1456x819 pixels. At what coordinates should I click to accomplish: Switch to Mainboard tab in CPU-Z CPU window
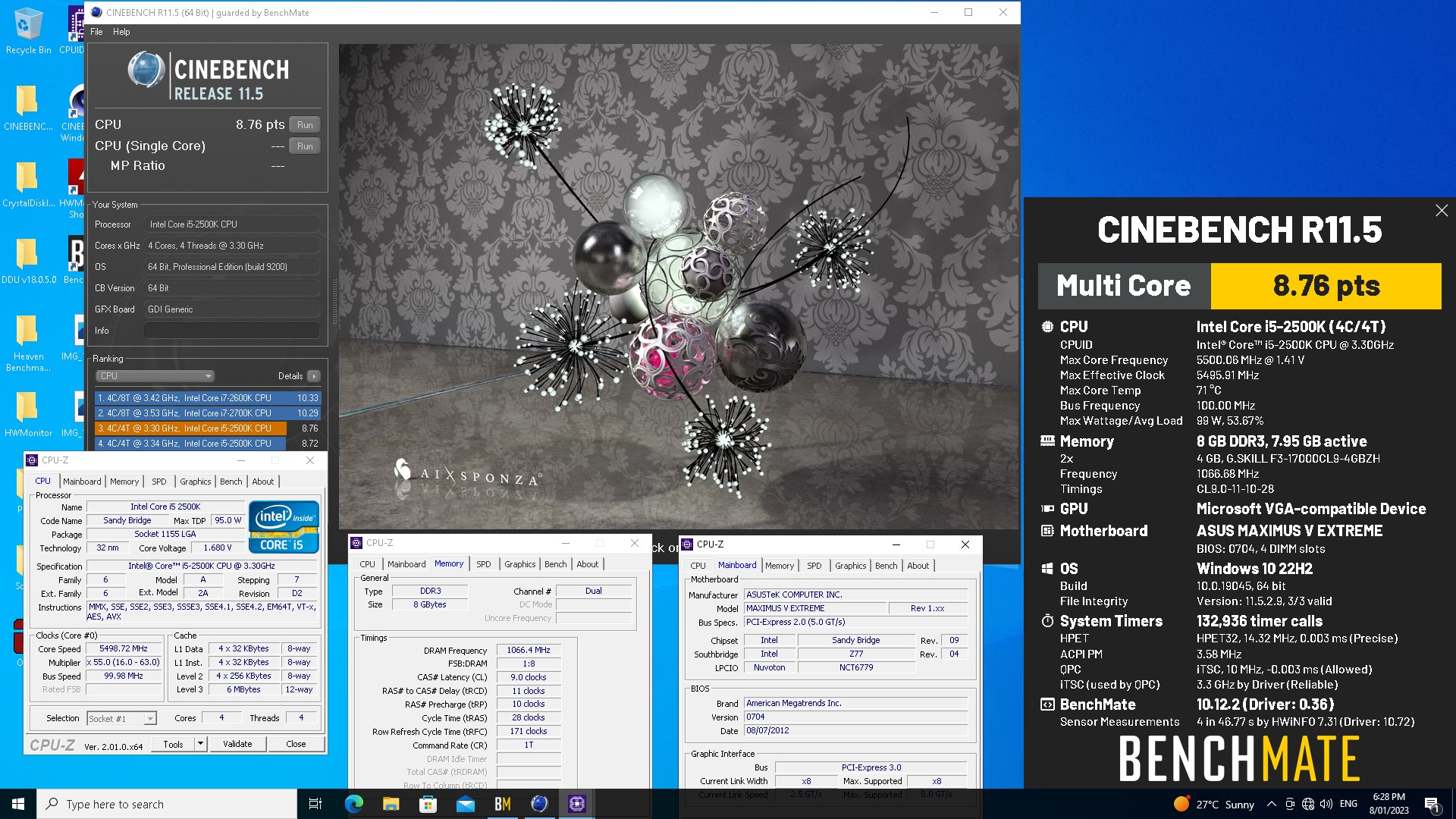[x=82, y=482]
